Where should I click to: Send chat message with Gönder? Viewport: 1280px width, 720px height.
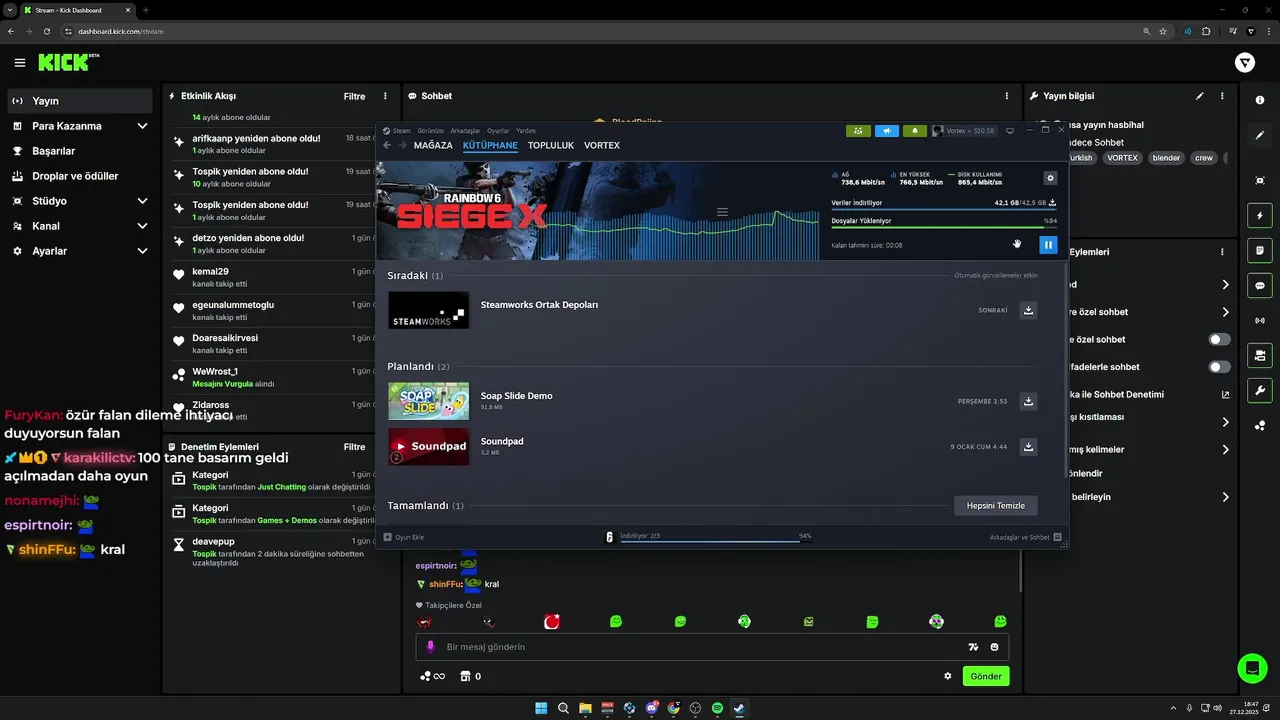coord(986,676)
